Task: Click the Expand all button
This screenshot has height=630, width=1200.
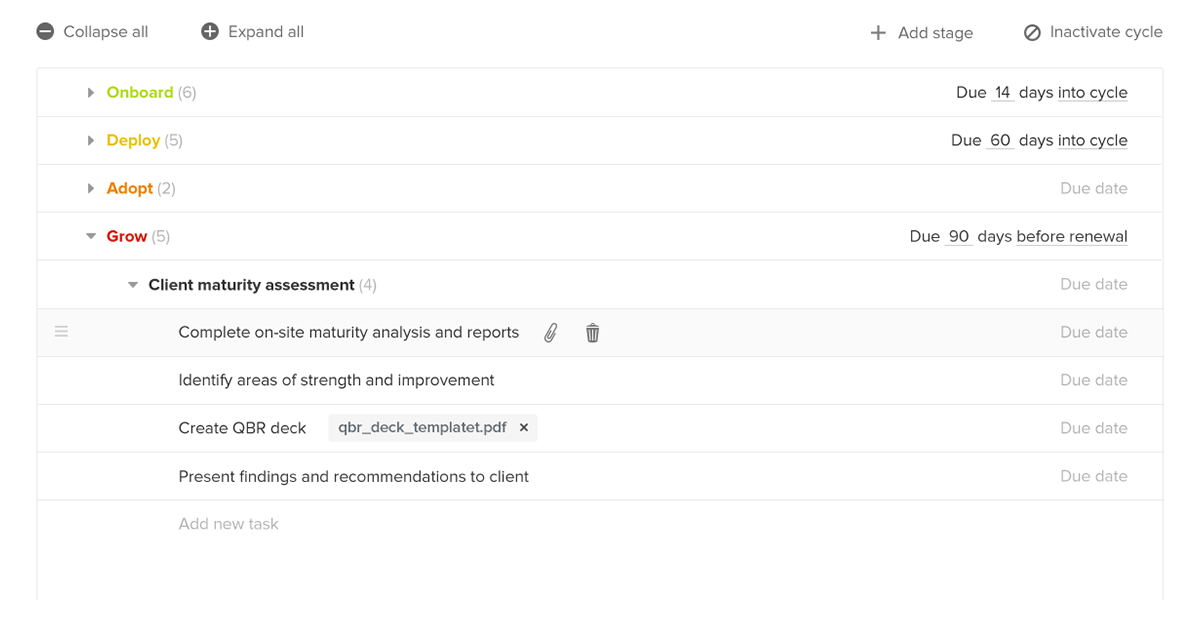Action: click(251, 31)
